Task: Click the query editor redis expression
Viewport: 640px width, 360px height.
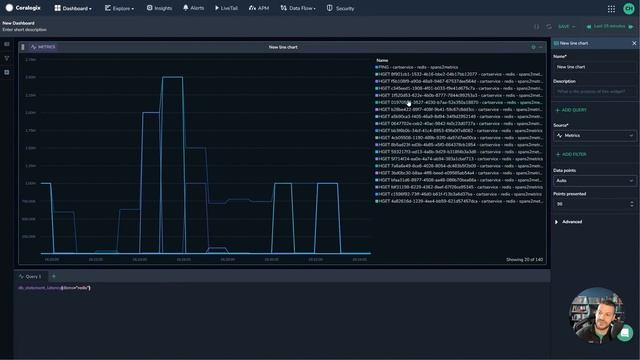Action: pos(54,288)
